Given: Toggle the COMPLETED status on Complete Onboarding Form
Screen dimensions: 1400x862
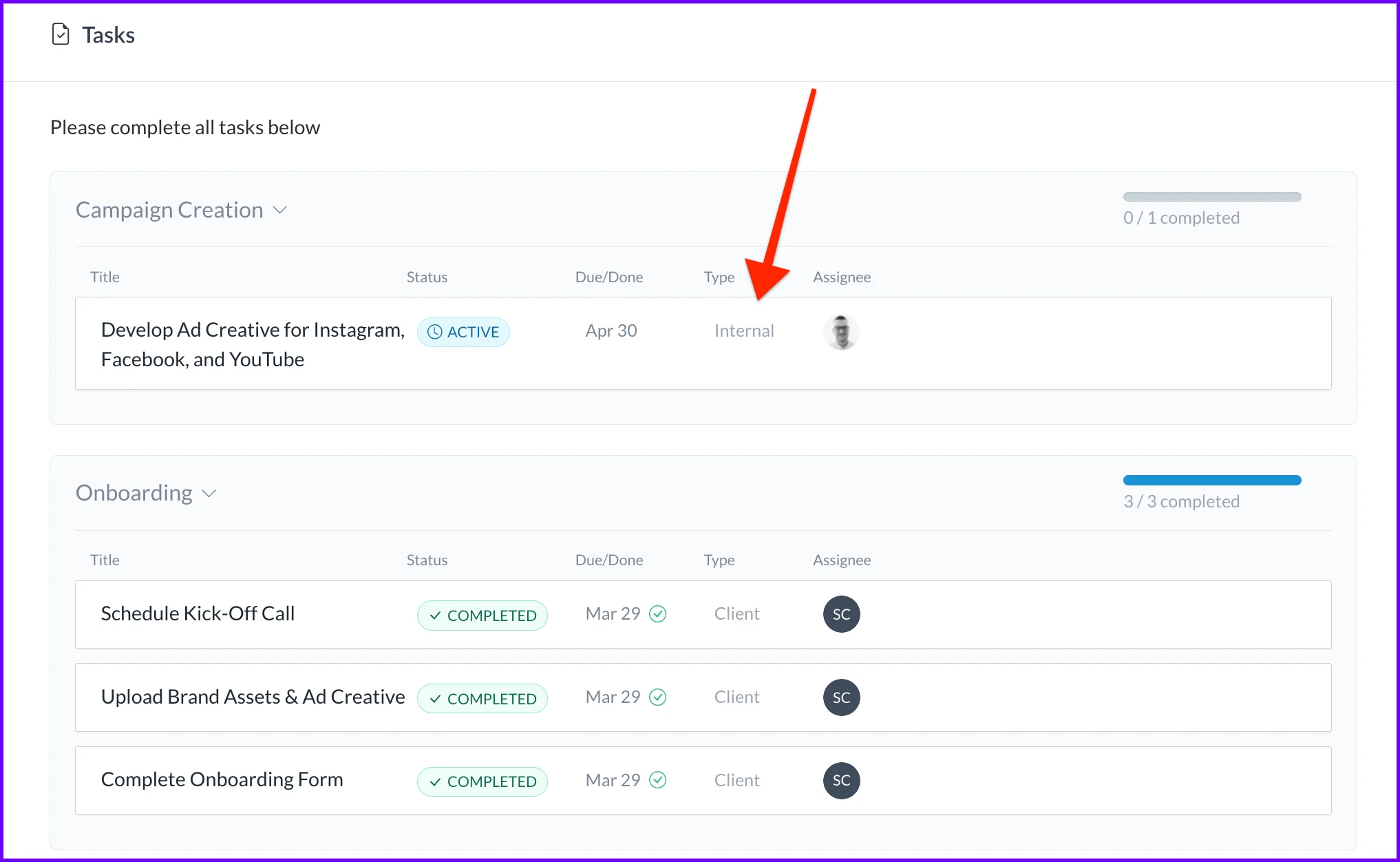Looking at the screenshot, I should point(482,781).
